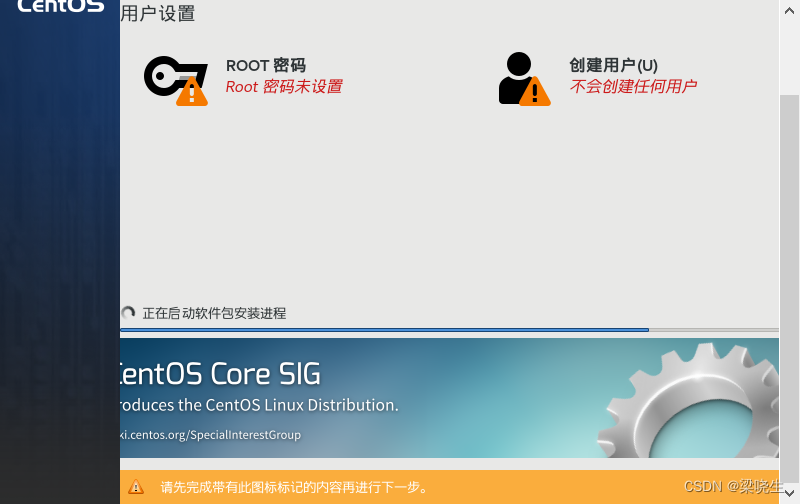Viewport: 800px width, 504px height.
Task: Select red text Root 密码未设置
Action: click(284, 87)
